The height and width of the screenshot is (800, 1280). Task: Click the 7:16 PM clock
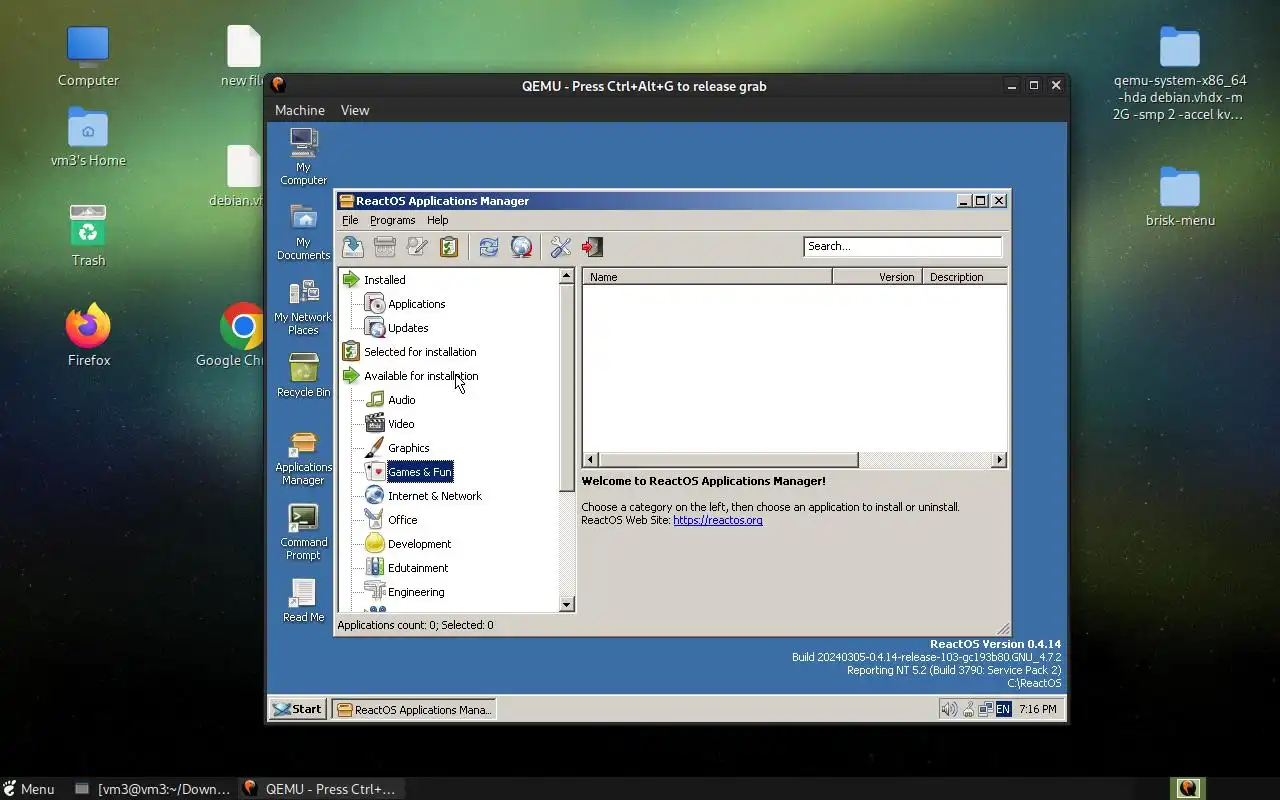[x=1038, y=709]
